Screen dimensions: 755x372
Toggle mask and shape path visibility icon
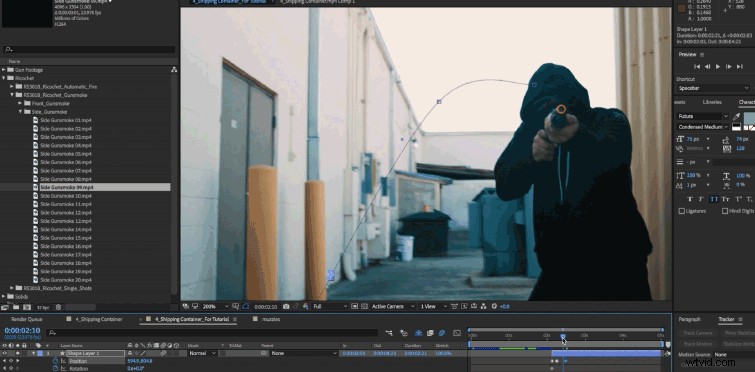(246, 306)
